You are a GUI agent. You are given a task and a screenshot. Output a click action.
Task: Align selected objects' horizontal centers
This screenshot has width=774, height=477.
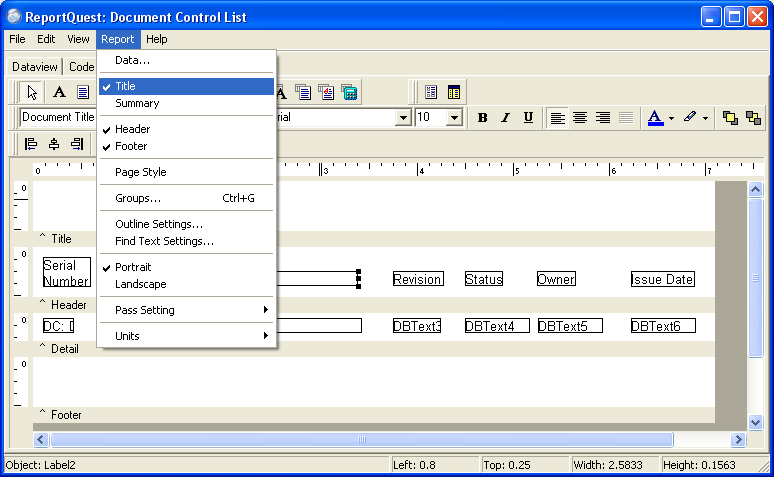point(54,144)
